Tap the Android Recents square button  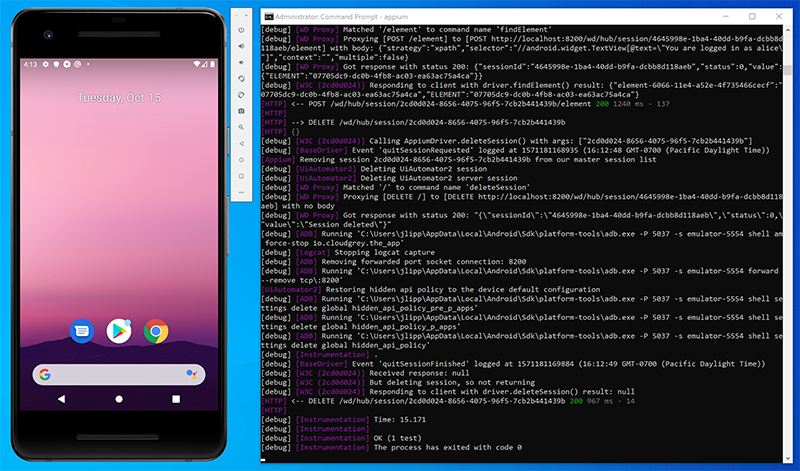coord(176,399)
